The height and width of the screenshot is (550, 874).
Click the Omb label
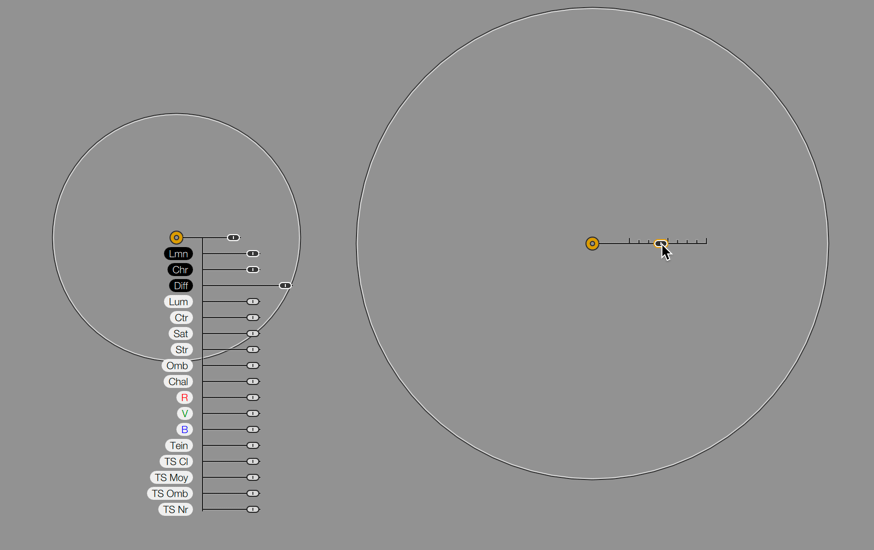[x=177, y=366]
